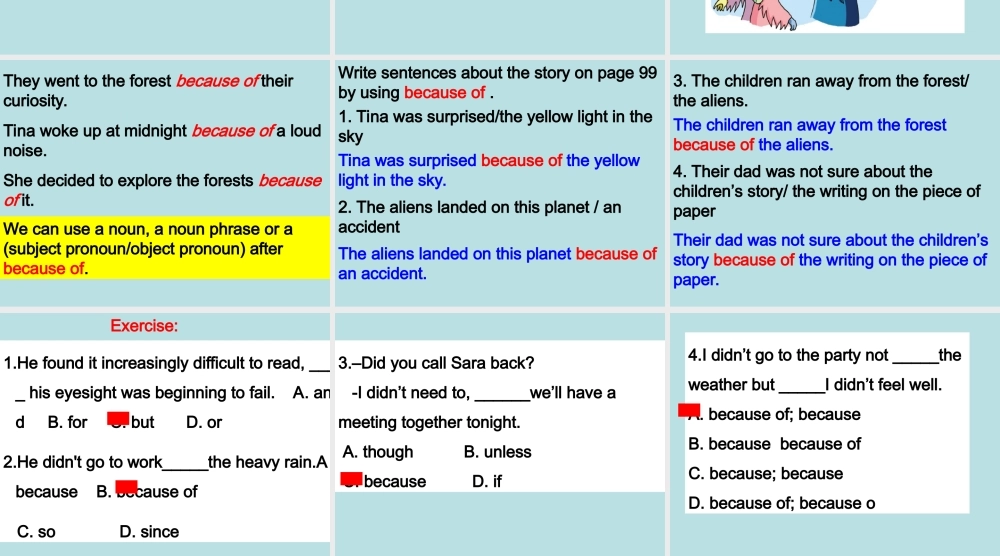Viewport: 1000px width, 556px height.
Task: Choose answer option 'D. if'
Action: tap(486, 482)
